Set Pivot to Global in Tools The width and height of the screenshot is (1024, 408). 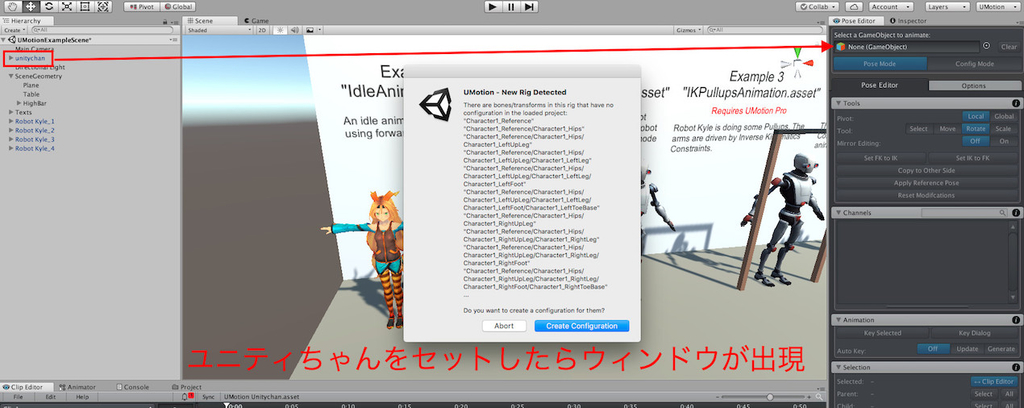[1003, 117]
